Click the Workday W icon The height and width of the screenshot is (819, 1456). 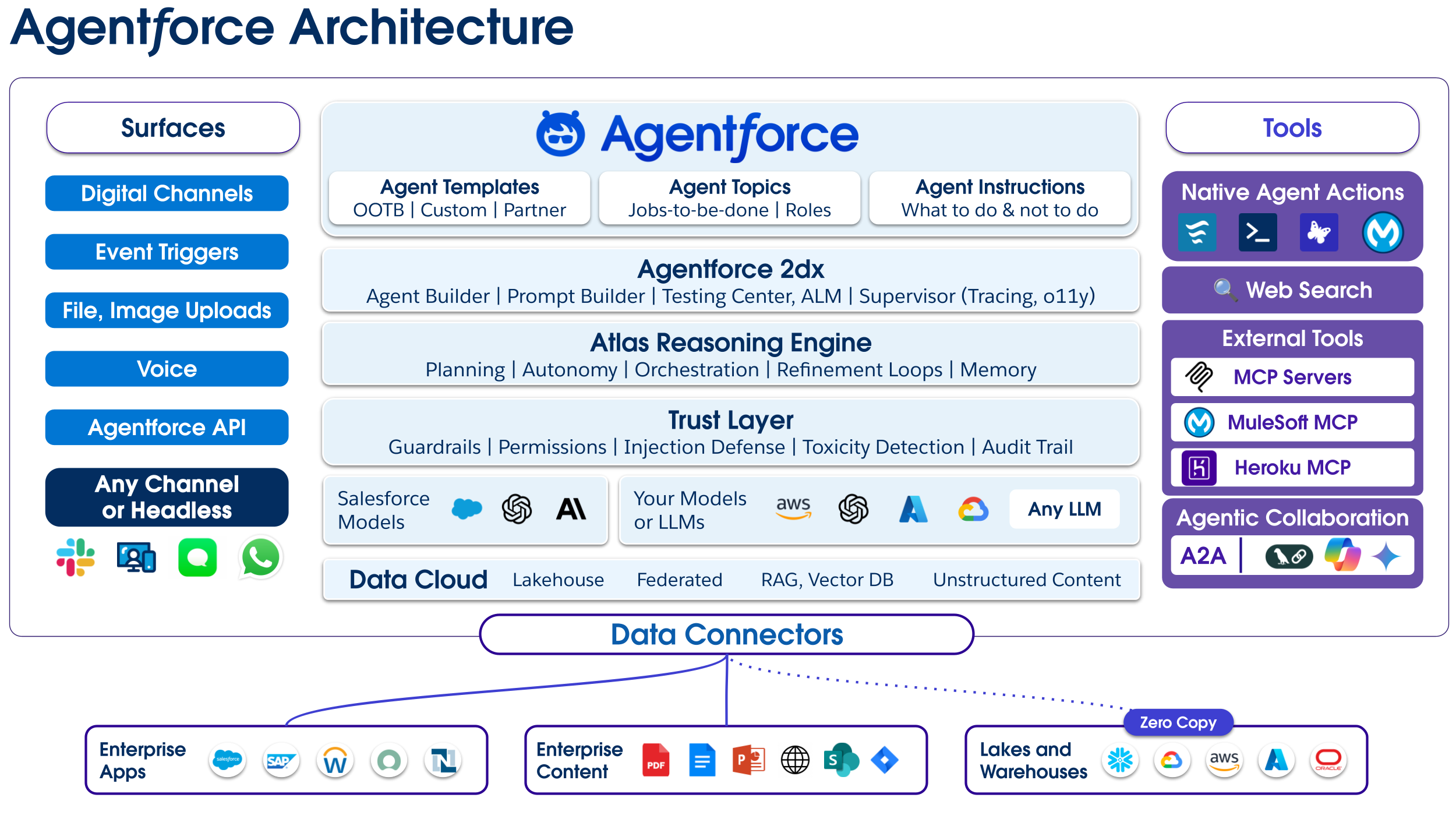[335, 760]
